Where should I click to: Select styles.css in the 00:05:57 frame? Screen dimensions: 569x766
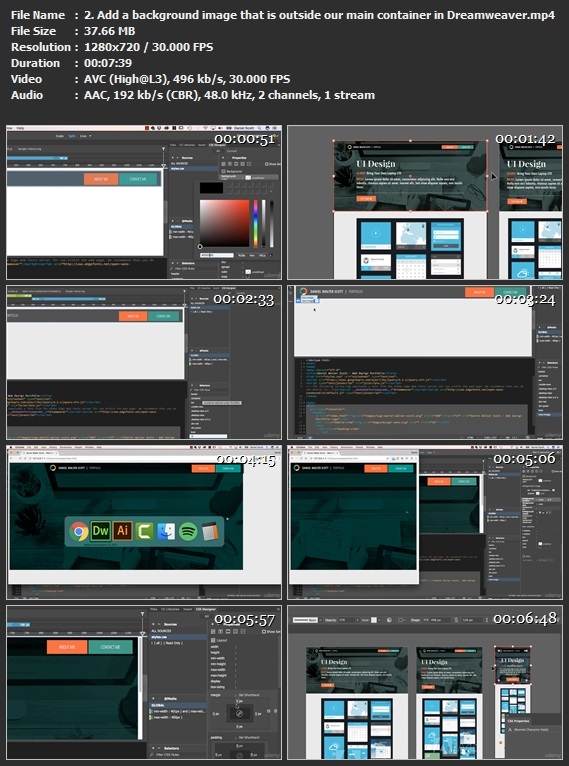pyautogui.click(x=178, y=637)
